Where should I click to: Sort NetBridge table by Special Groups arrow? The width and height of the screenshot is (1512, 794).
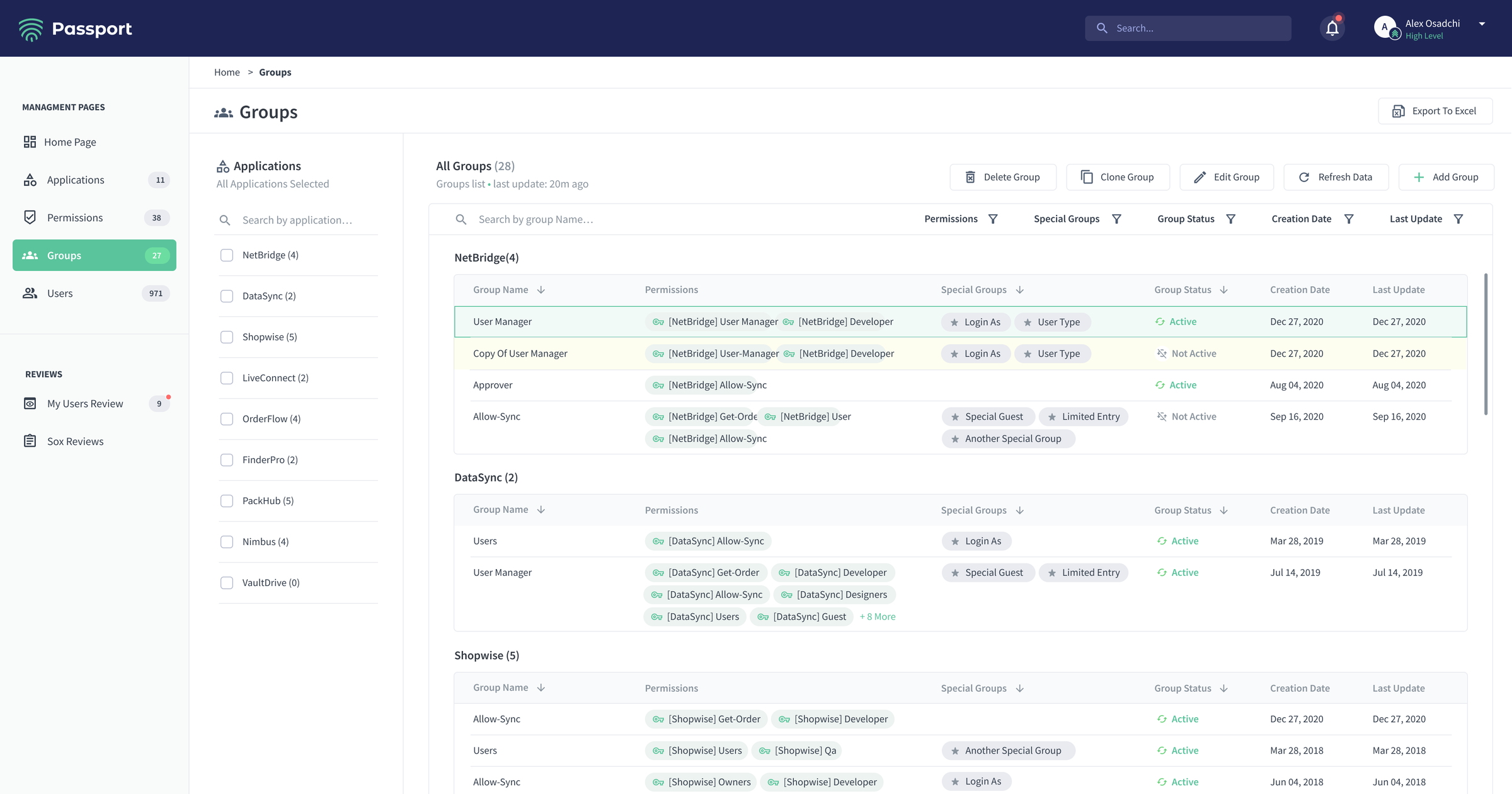(x=1019, y=290)
